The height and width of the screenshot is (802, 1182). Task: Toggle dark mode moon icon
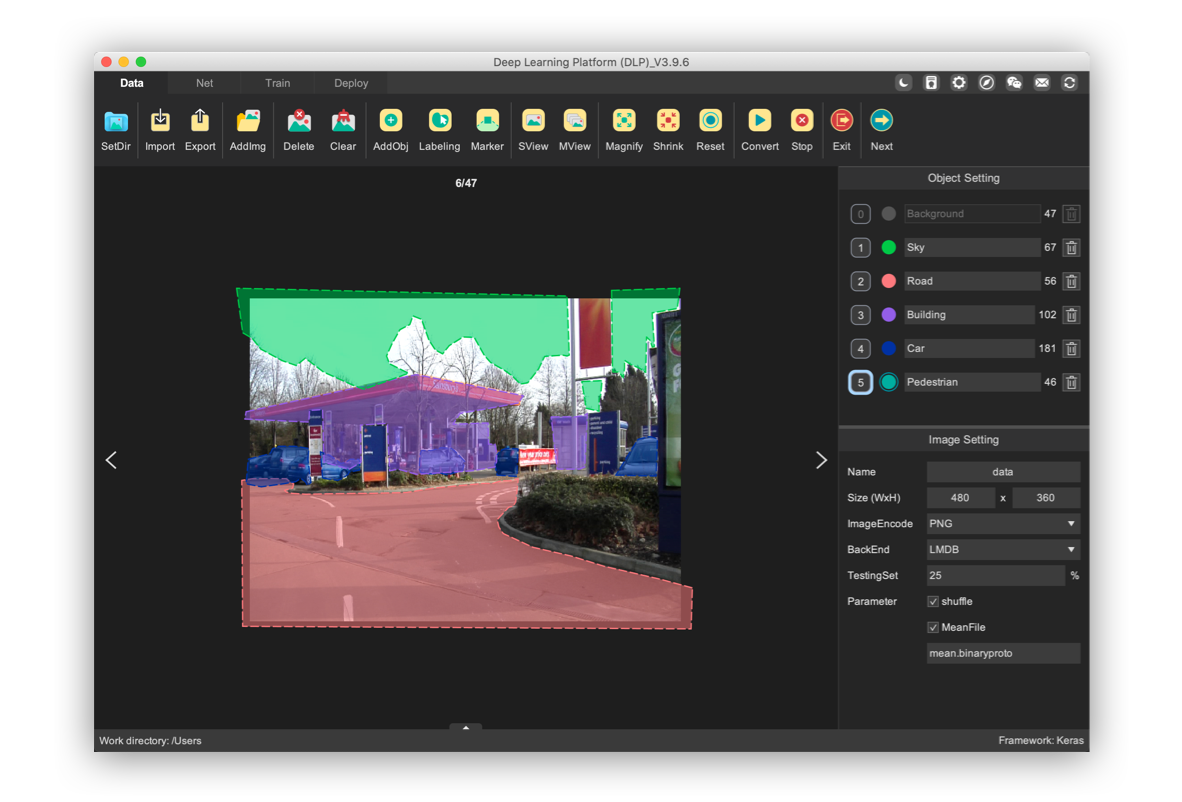(904, 83)
